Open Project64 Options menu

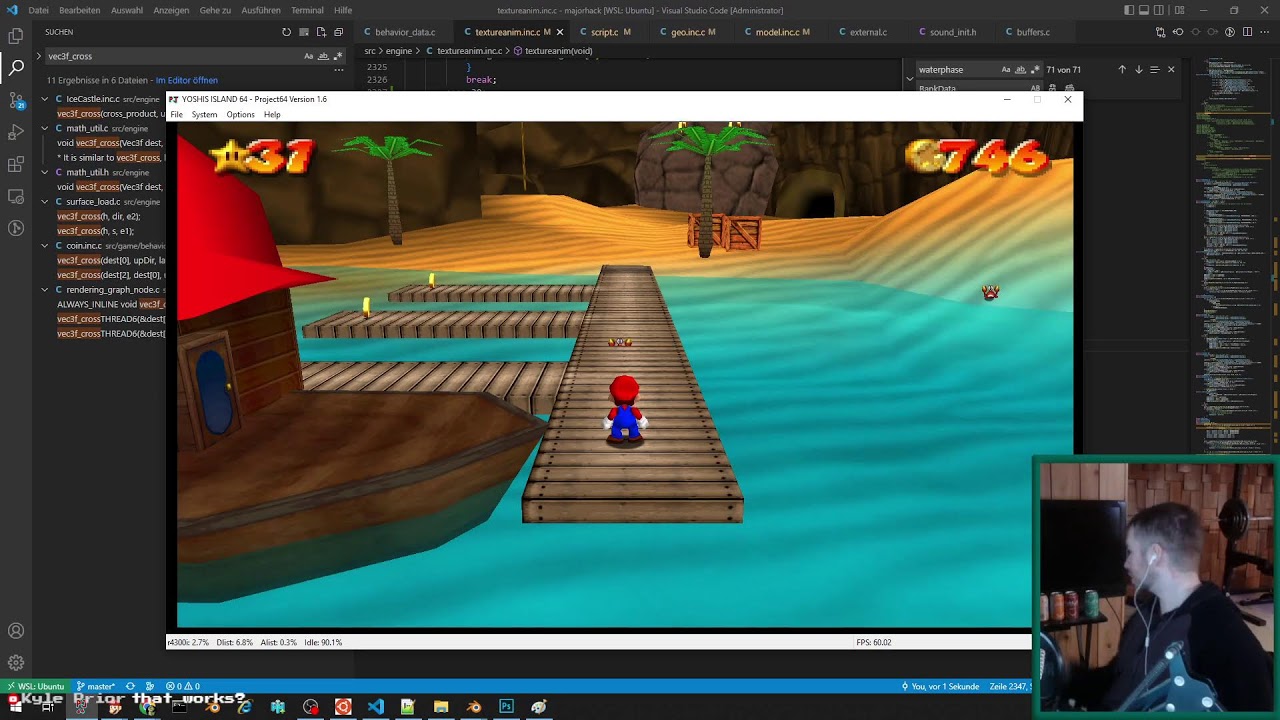[x=240, y=114]
